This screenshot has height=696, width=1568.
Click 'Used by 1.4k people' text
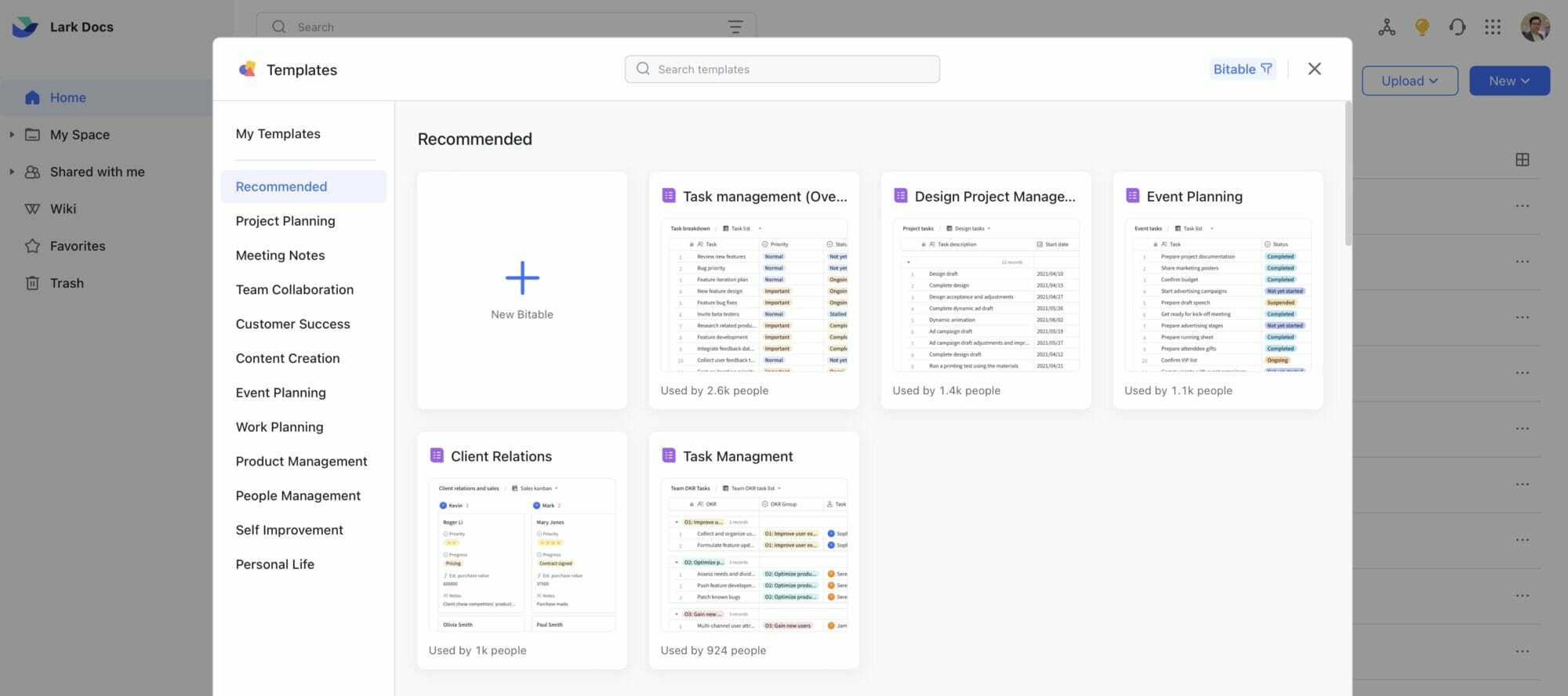click(946, 390)
